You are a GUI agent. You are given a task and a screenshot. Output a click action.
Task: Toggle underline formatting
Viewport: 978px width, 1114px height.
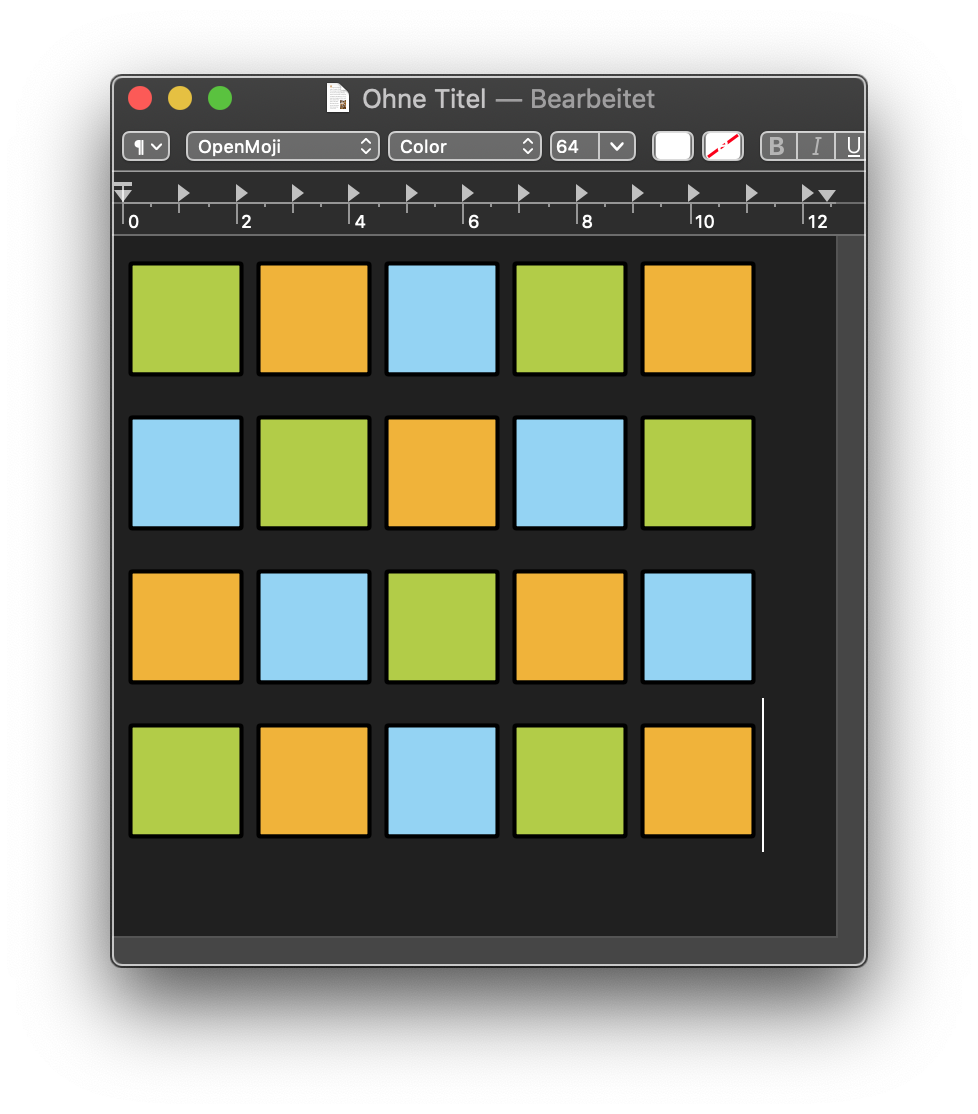tap(852, 146)
